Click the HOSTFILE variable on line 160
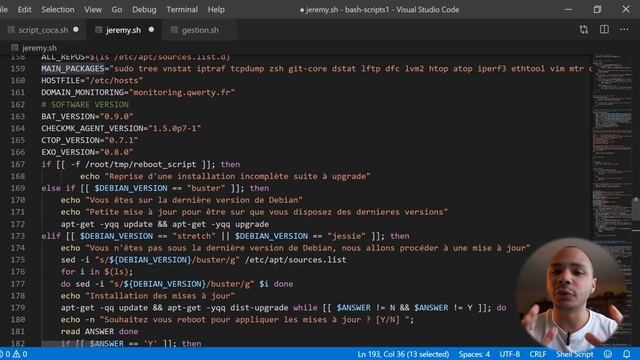 pos(60,80)
